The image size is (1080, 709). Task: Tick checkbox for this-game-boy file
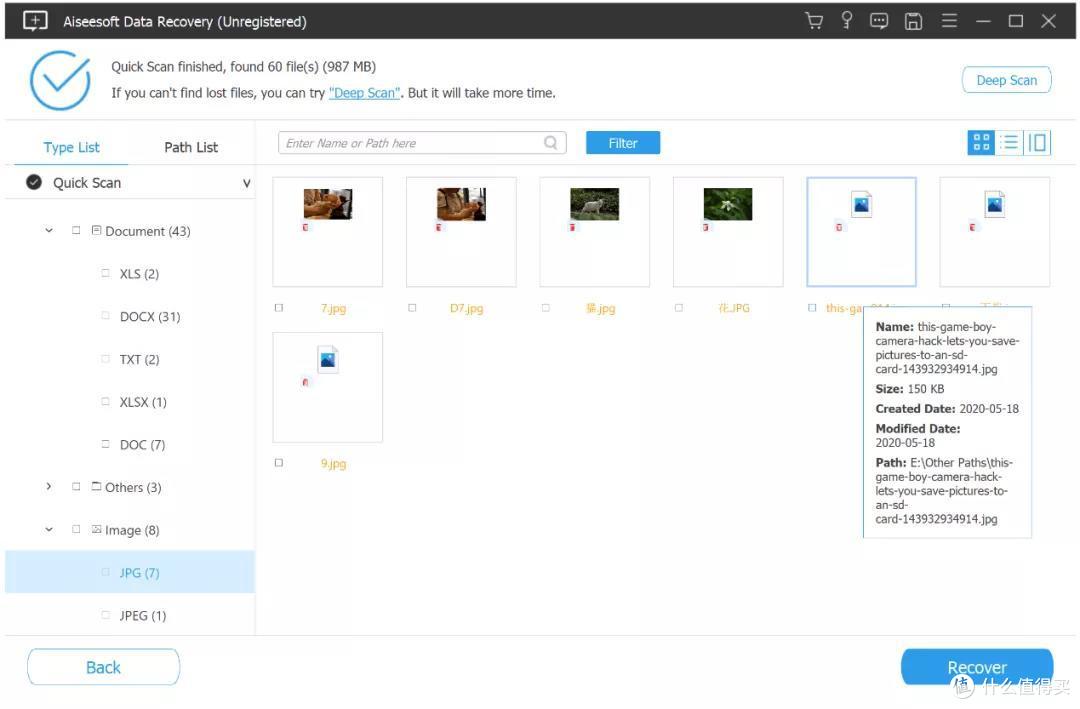[x=812, y=307]
